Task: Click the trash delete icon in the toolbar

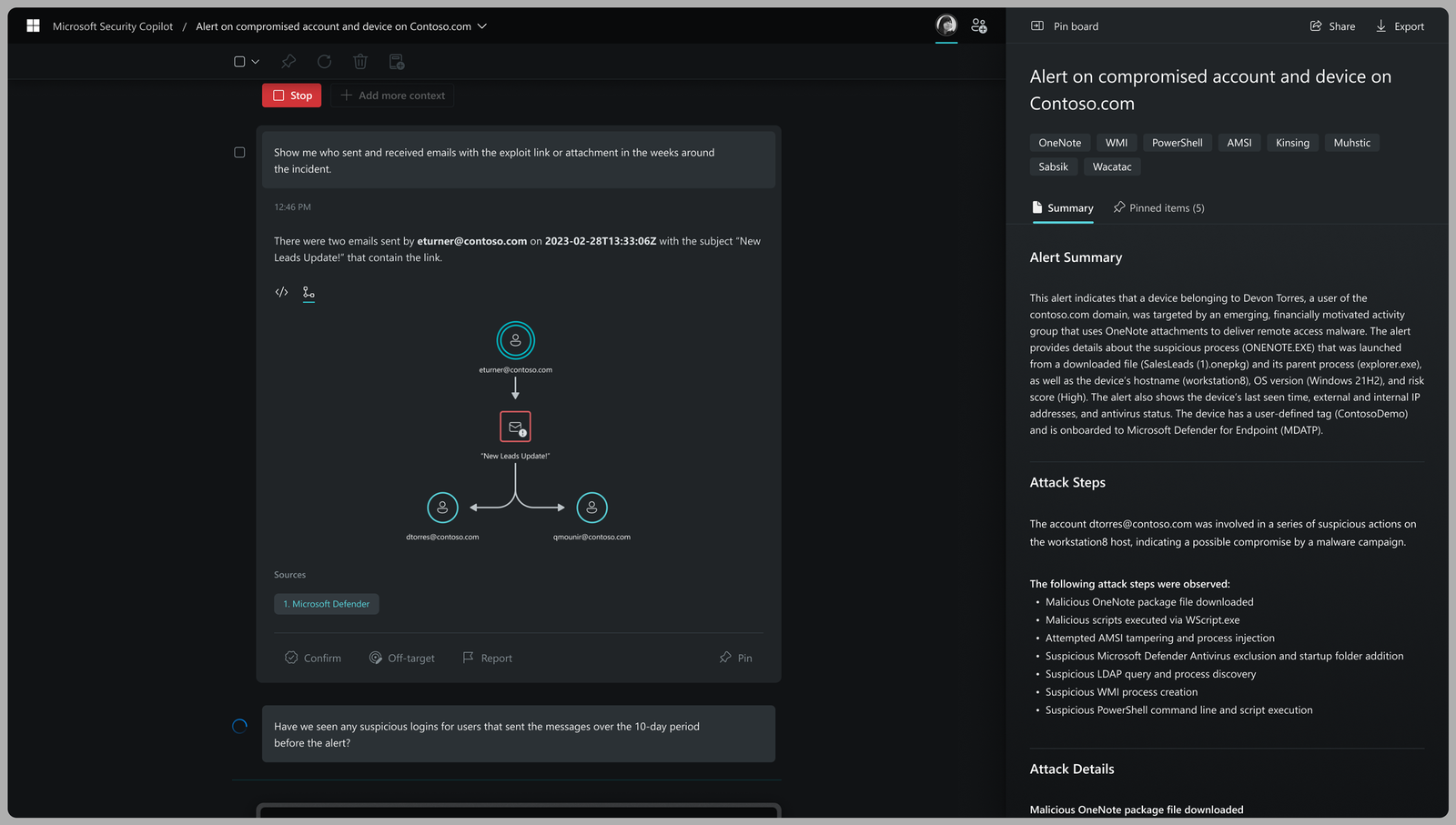Action: (x=360, y=62)
